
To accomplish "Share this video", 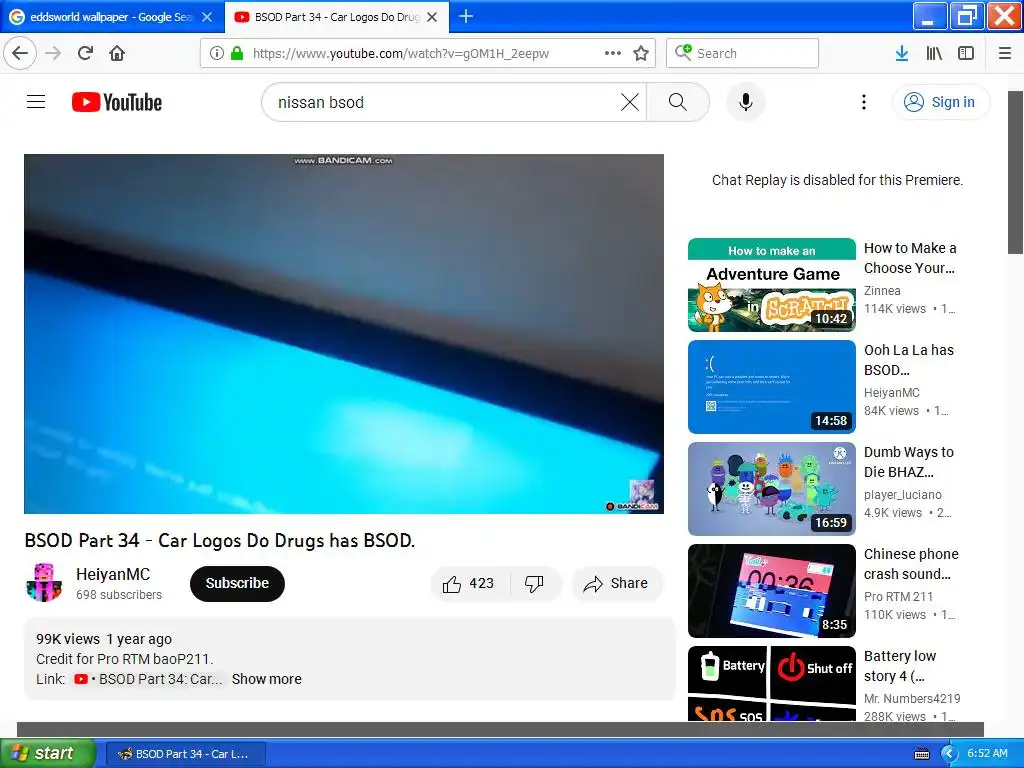I will coord(616,583).
